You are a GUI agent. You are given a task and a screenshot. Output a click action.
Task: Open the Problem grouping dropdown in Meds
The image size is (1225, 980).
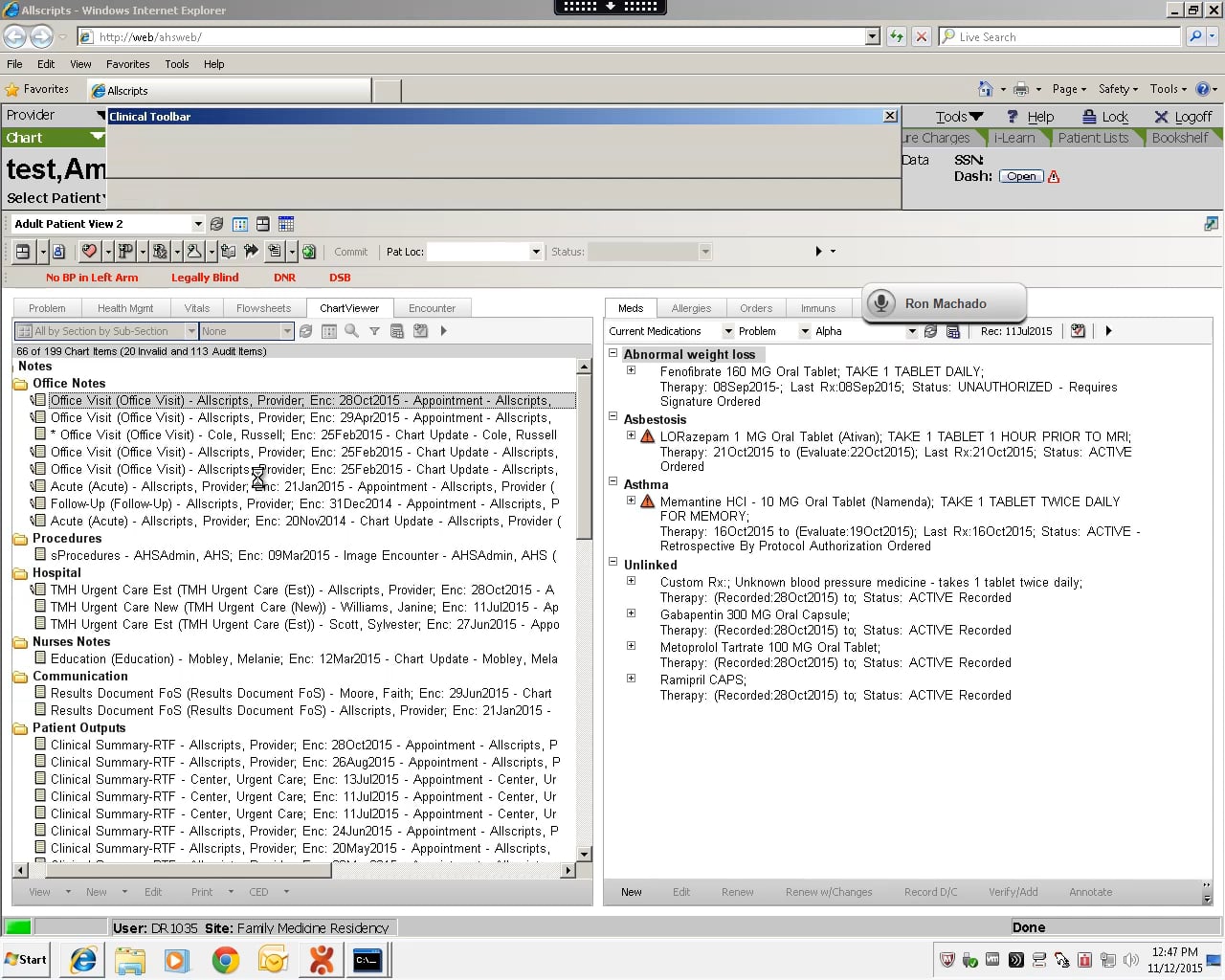tap(805, 331)
